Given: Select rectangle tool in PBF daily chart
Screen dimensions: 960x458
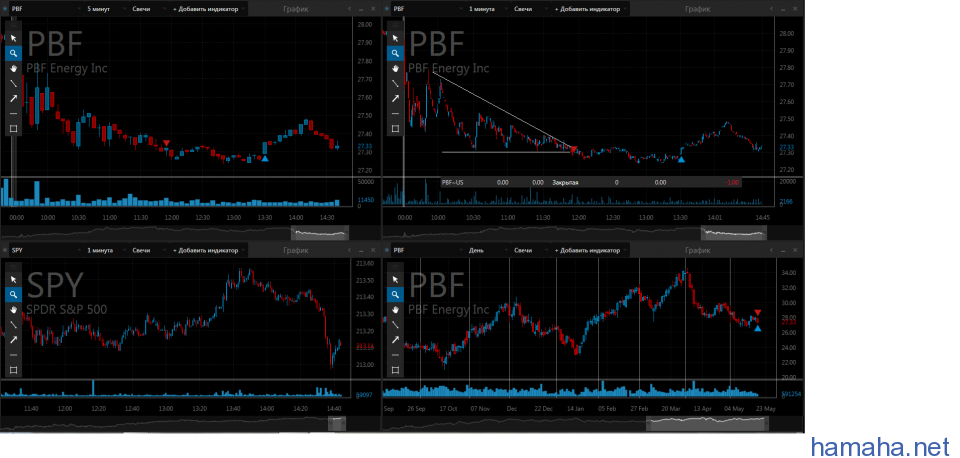Looking at the screenshot, I should (395, 370).
